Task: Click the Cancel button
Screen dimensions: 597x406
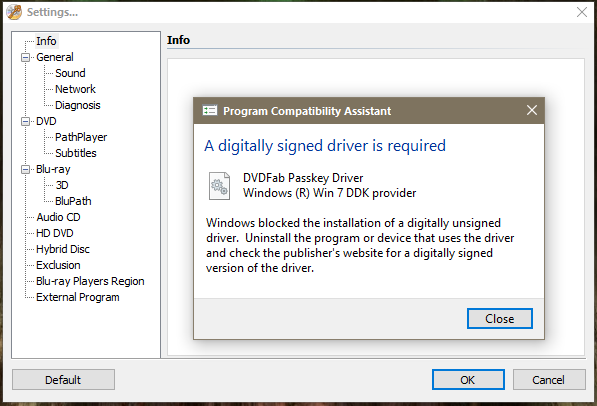Action: 549,380
